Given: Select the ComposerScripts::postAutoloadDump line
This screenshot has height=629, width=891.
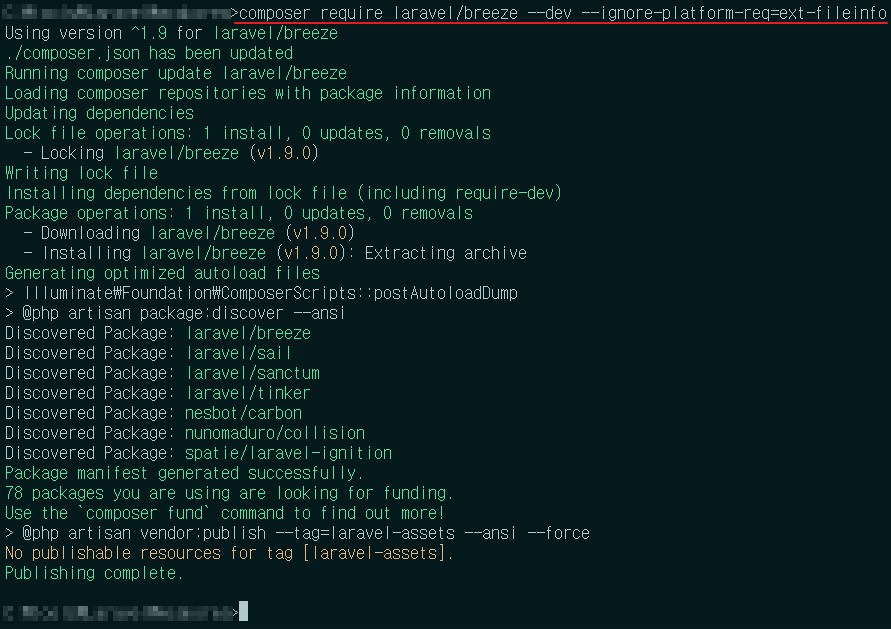Looking at the screenshot, I should point(261,293).
